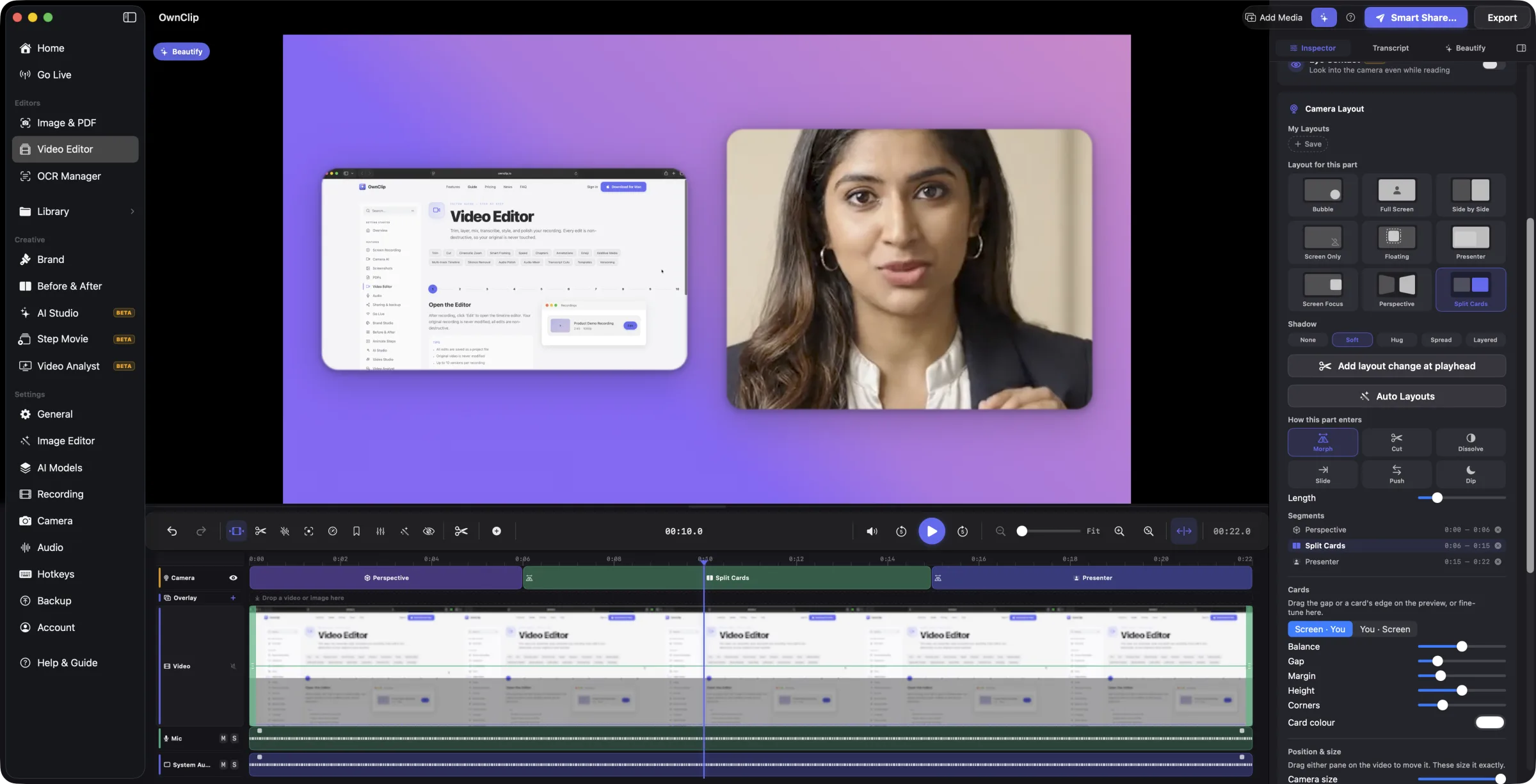
Task: Add overlay with plus icon
Action: click(x=233, y=598)
